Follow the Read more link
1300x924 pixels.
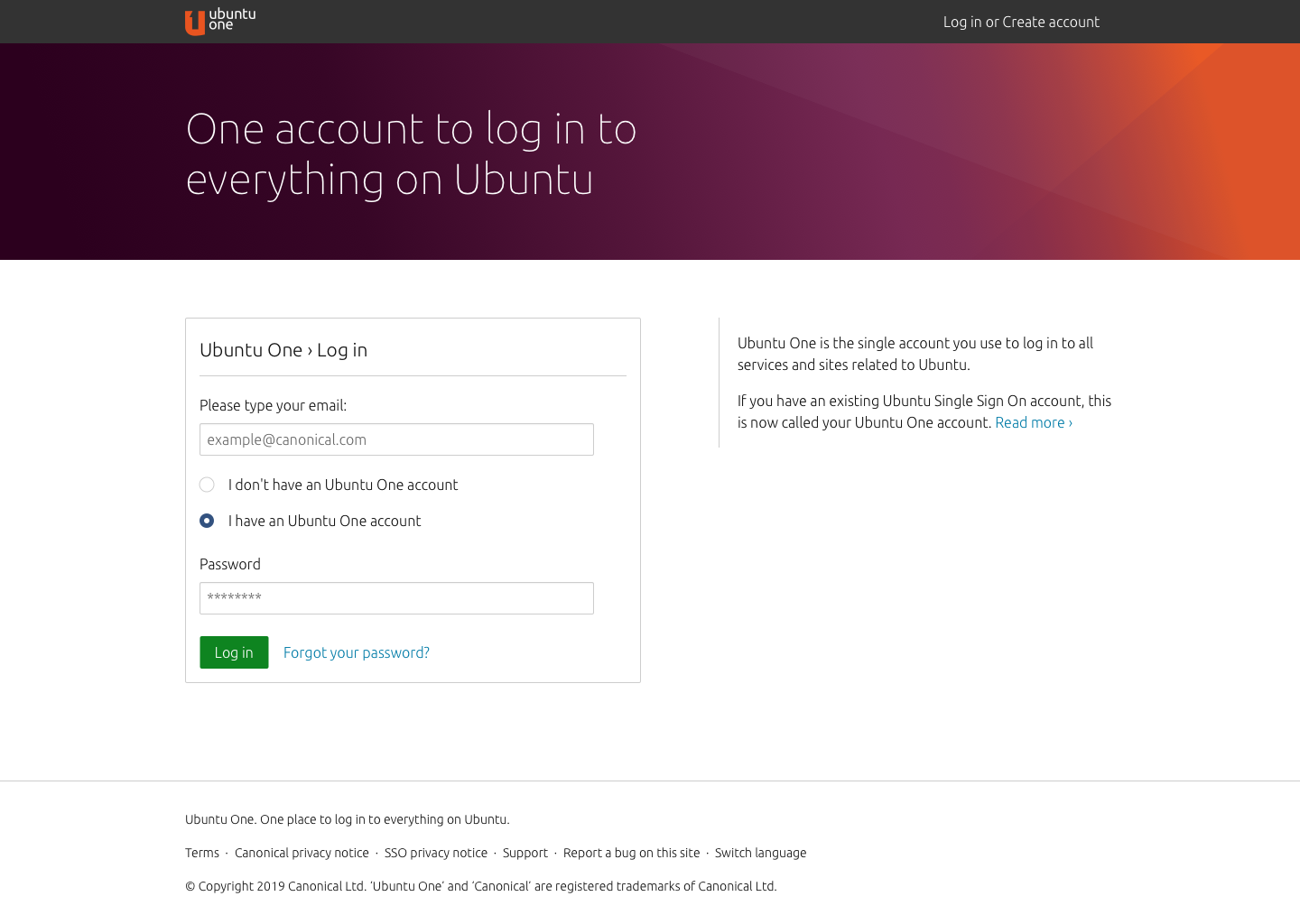click(1034, 422)
